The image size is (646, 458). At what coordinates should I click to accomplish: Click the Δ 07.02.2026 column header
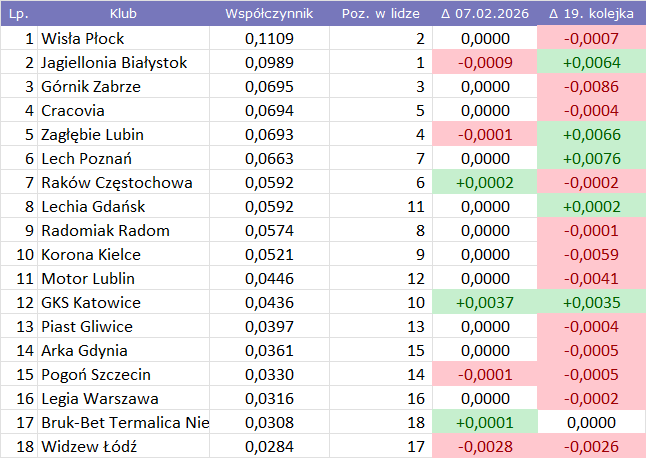click(x=483, y=14)
